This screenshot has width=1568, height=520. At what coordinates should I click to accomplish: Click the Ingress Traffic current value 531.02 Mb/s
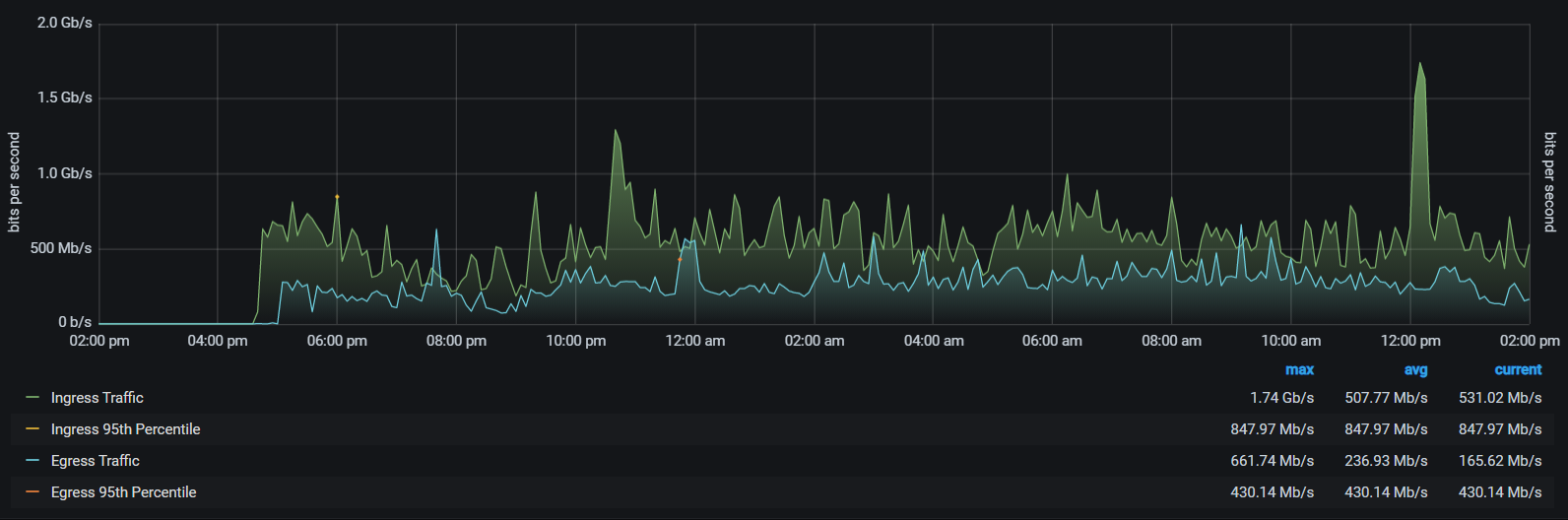[1500, 398]
